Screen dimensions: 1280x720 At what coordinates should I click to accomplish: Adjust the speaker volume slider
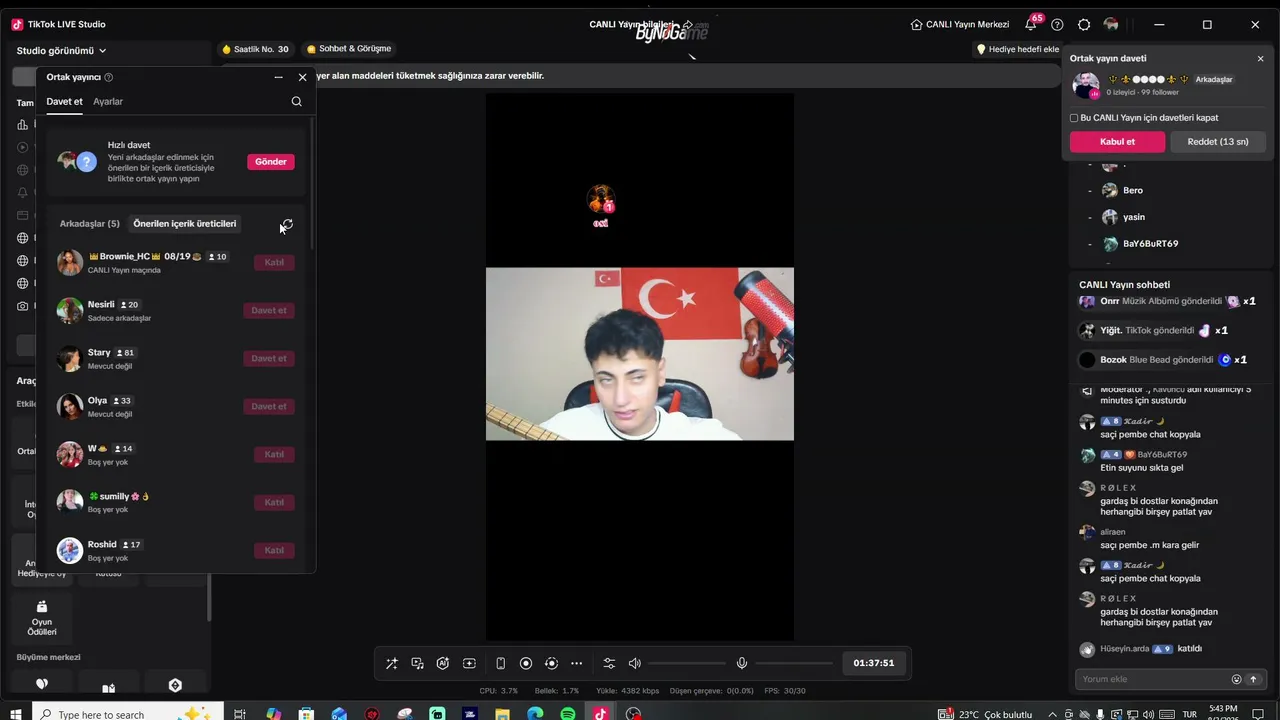pyautogui.click(x=688, y=663)
